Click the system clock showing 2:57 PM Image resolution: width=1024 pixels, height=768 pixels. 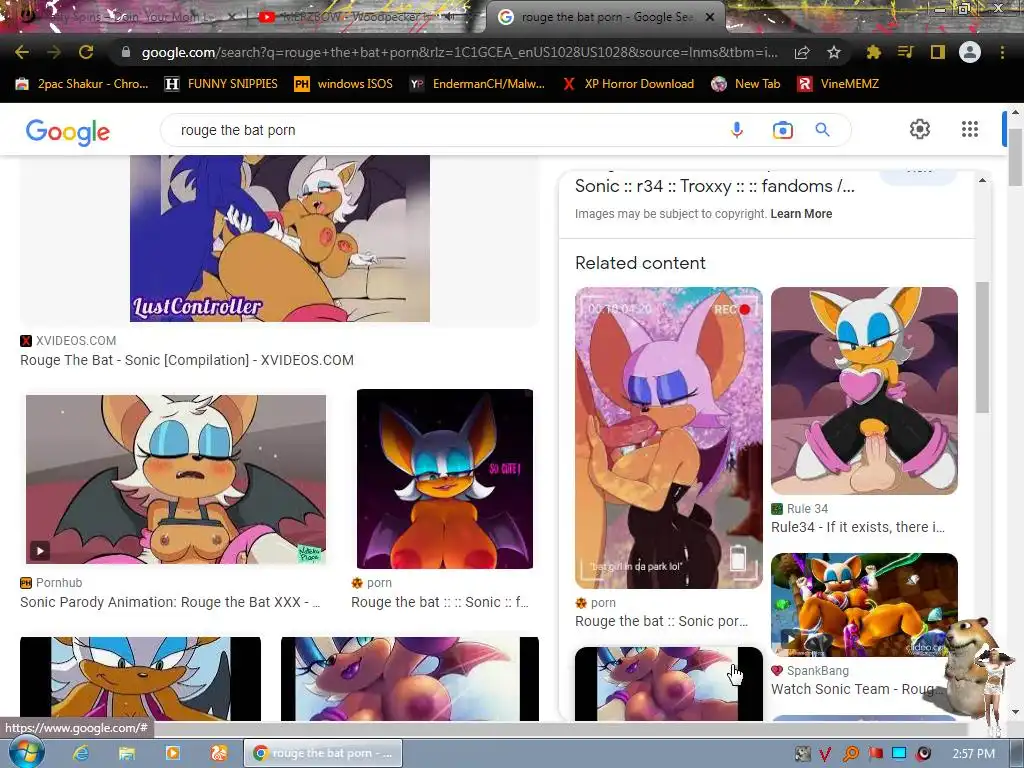pos(974,754)
